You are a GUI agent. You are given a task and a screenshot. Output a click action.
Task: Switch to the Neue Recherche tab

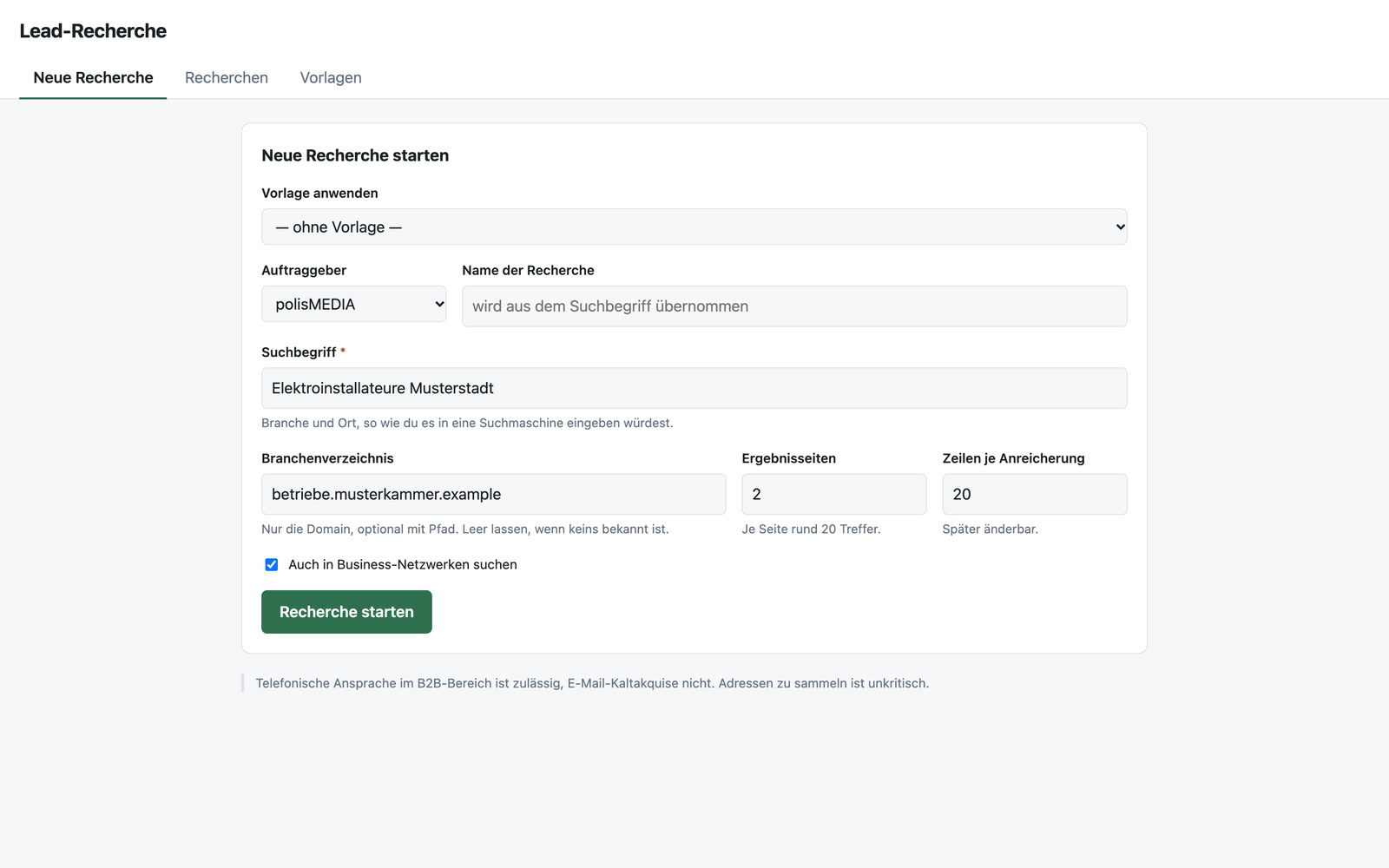(x=93, y=78)
